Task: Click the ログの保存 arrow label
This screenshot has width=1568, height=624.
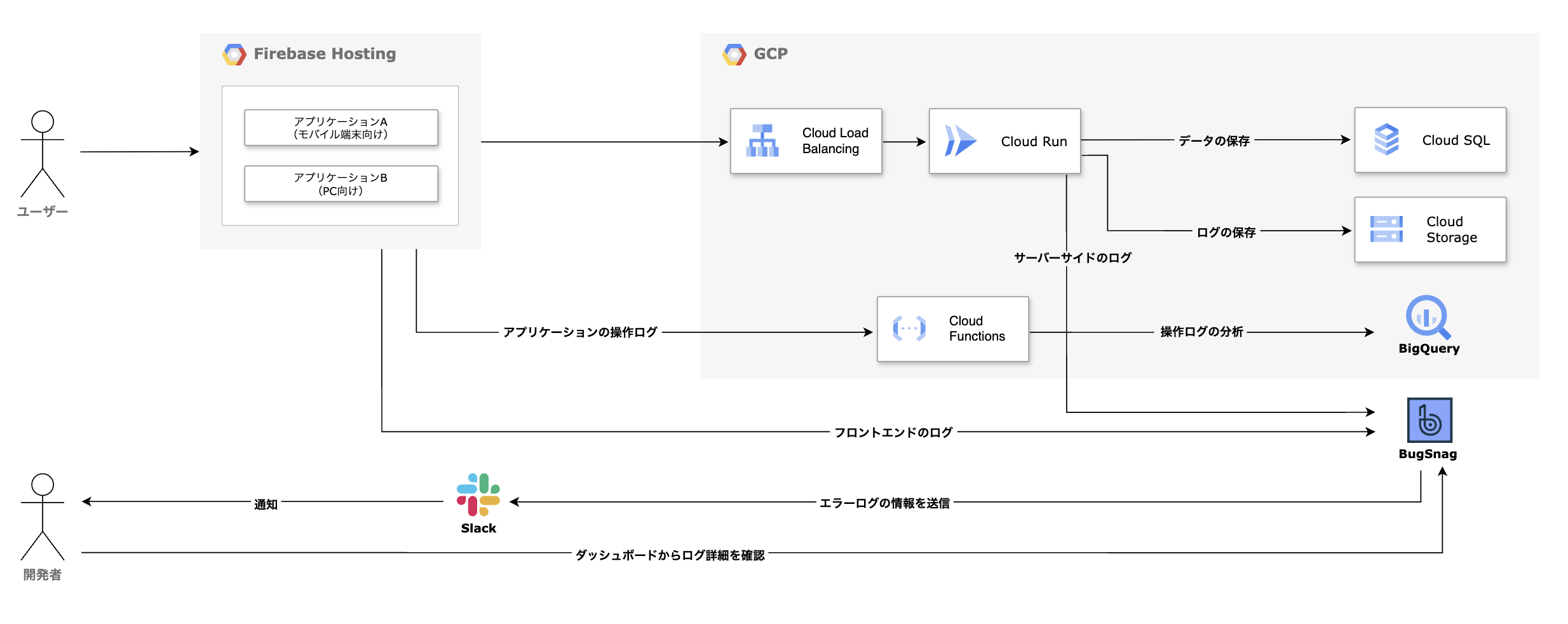Action: 1226,232
